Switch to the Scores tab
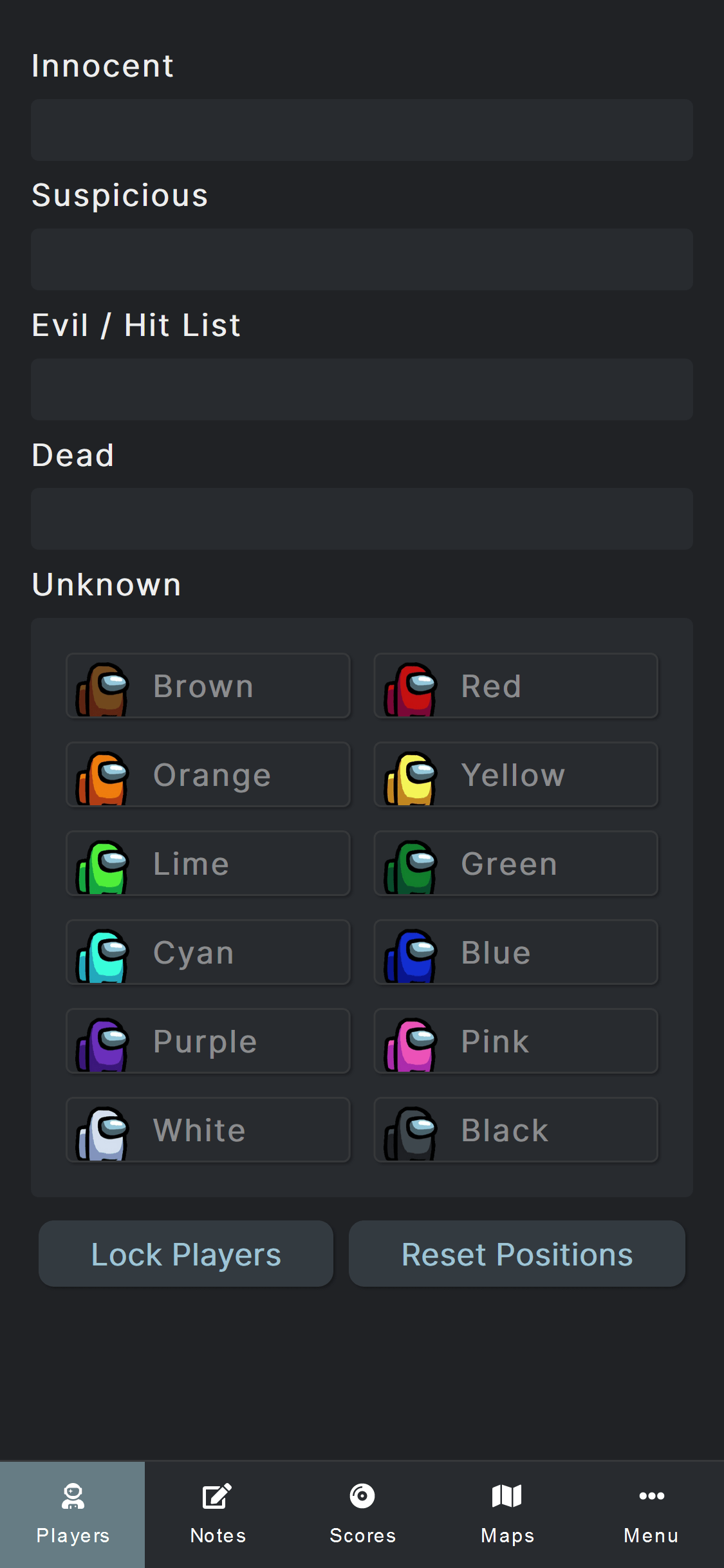This screenshot has width=724, height=1568. click(x=362, y=1515)
